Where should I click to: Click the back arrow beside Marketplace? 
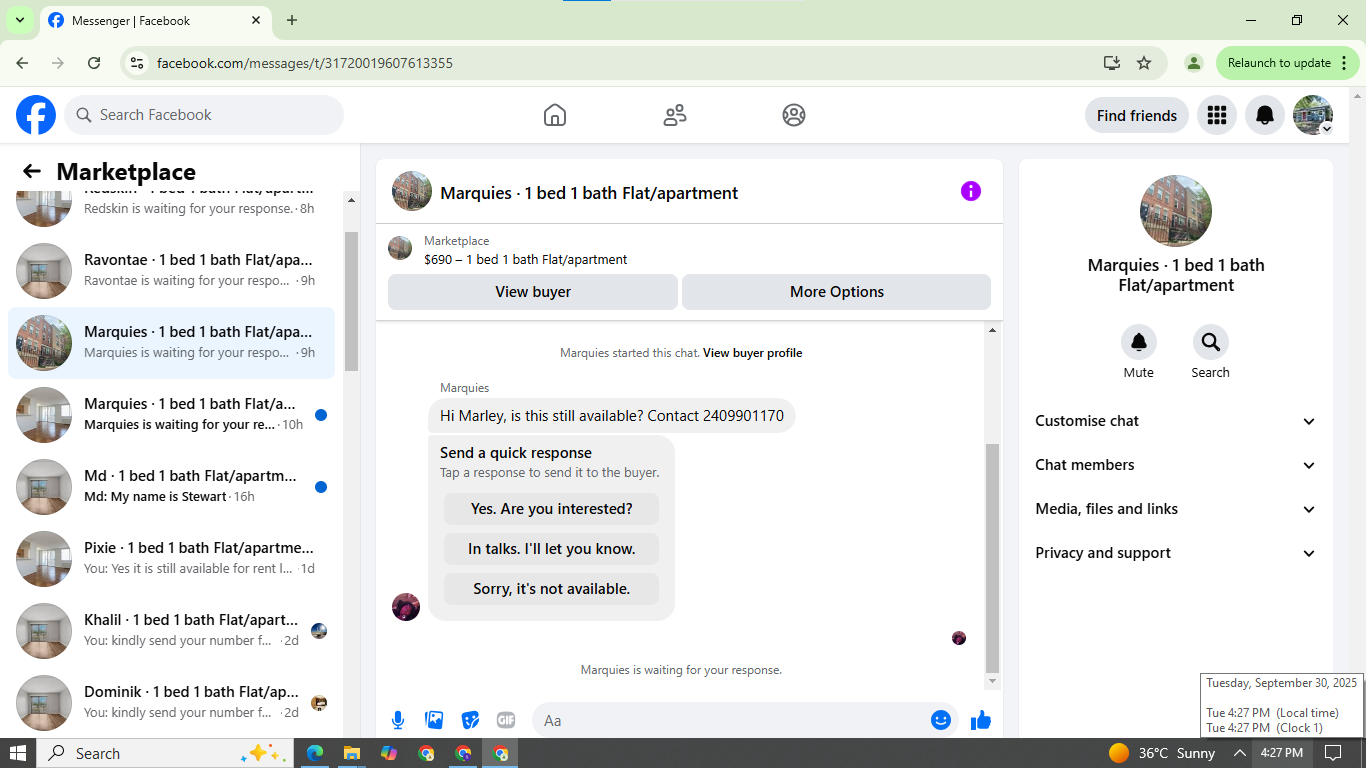(x=32, y=171)
